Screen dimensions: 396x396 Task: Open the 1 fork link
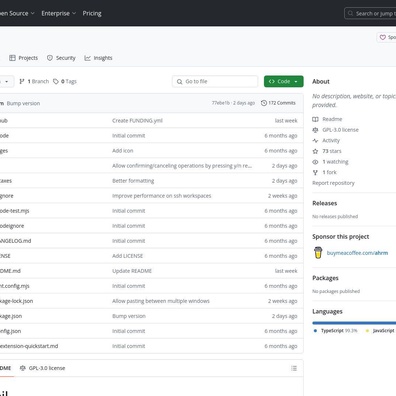coord(330,172)
